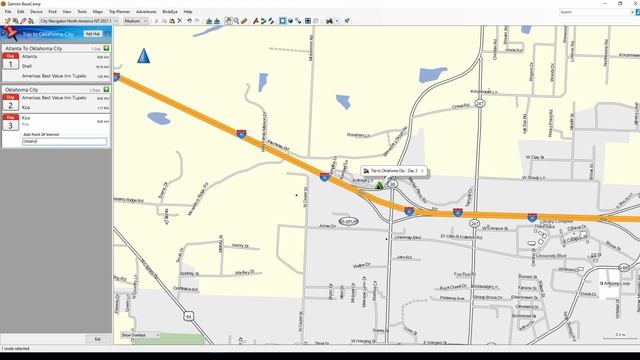Select the Day 2 calendar icon
The width and height of the screenshot is (640, 360).
(11, 102)
